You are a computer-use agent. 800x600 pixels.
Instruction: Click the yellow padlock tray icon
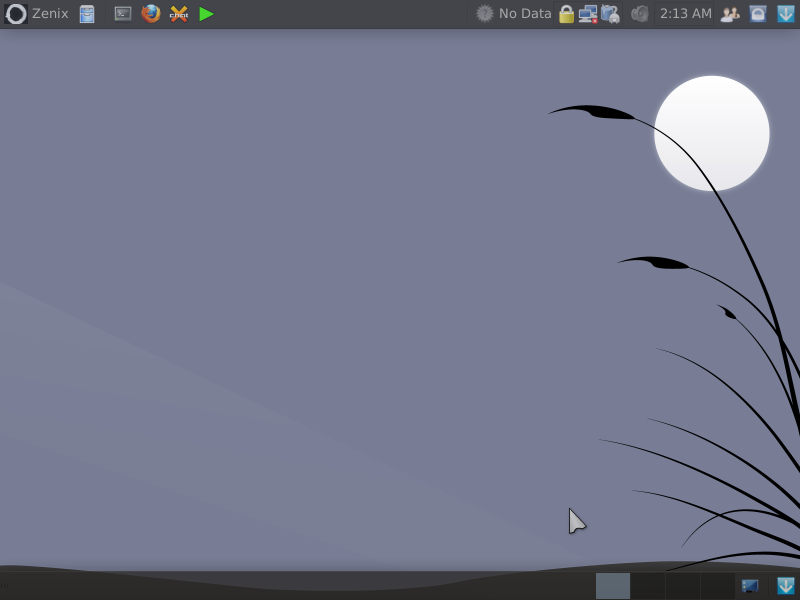coord(566,14)
